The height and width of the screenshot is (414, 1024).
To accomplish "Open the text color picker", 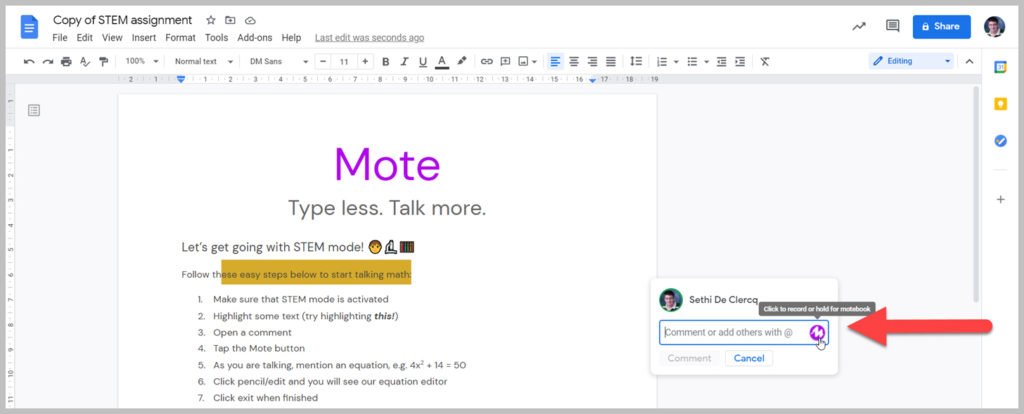I will (442, 61).
